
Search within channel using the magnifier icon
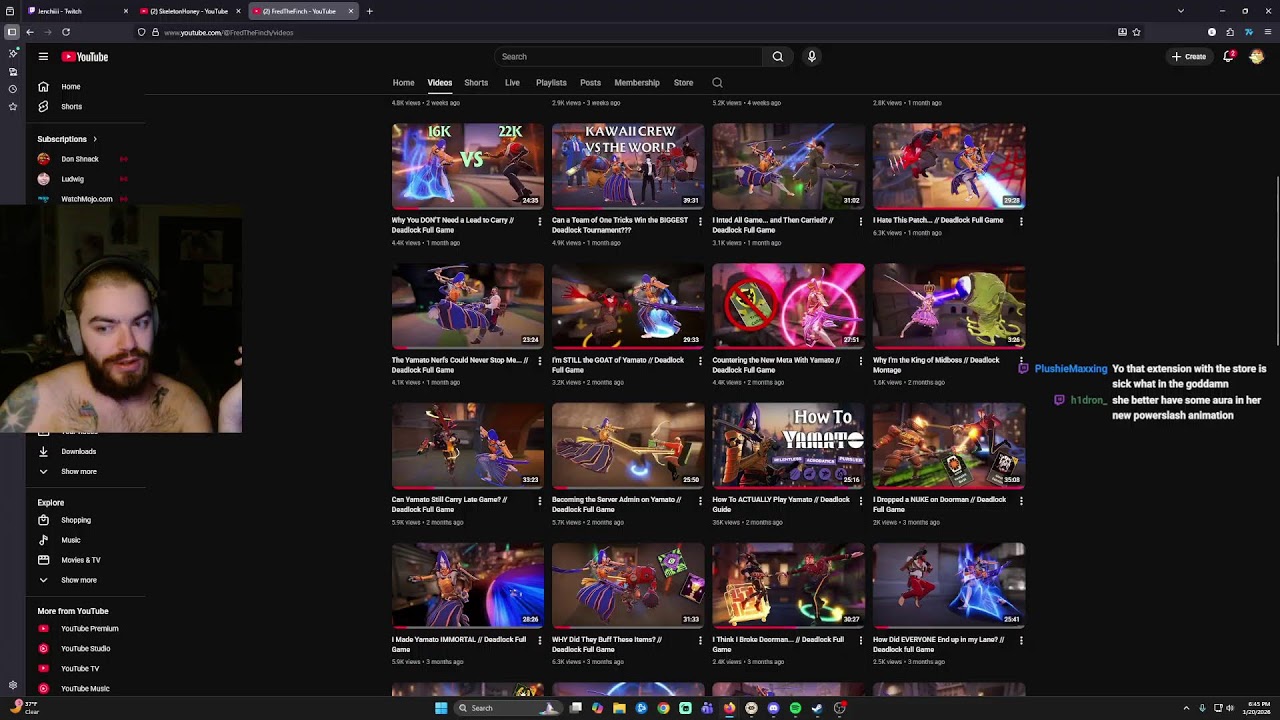(x=717, y=83)
